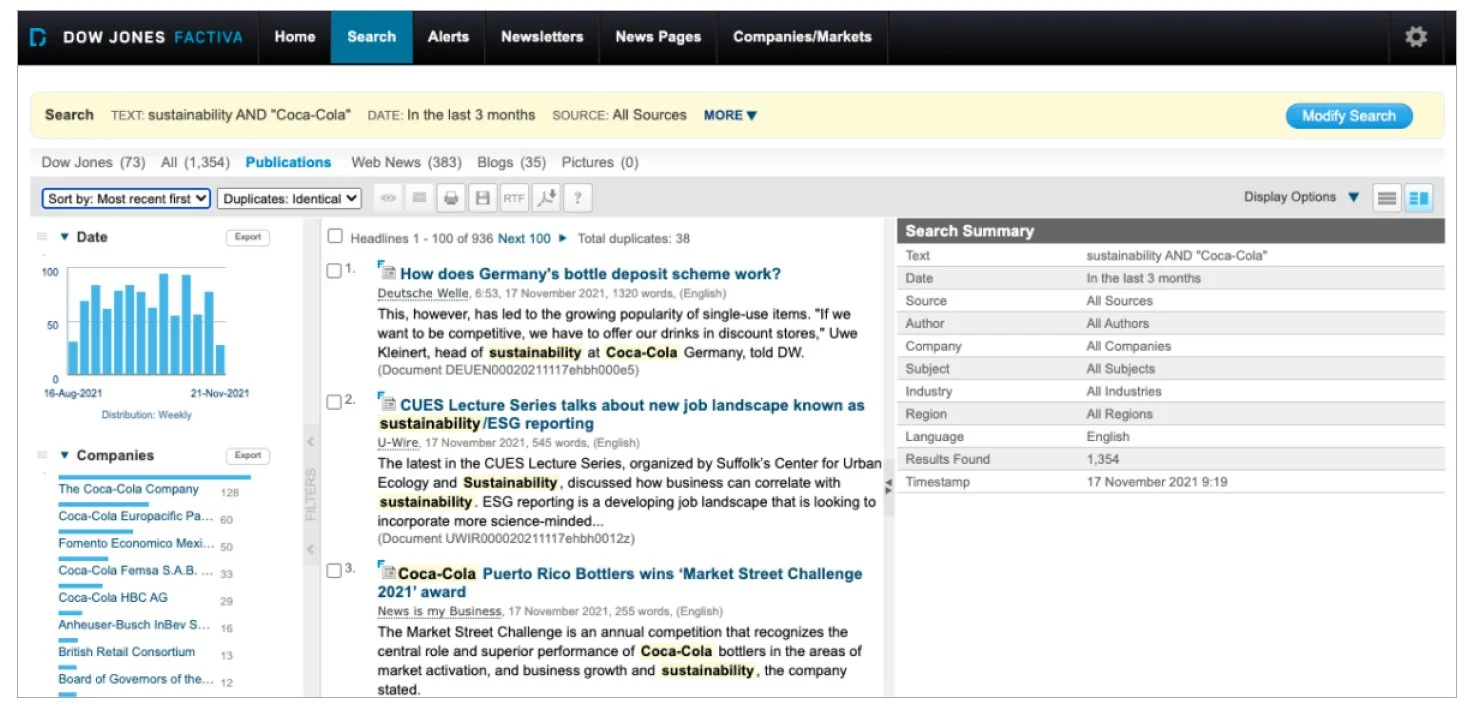Filter by Fomento Economico Mexicano

pos(136,543)
